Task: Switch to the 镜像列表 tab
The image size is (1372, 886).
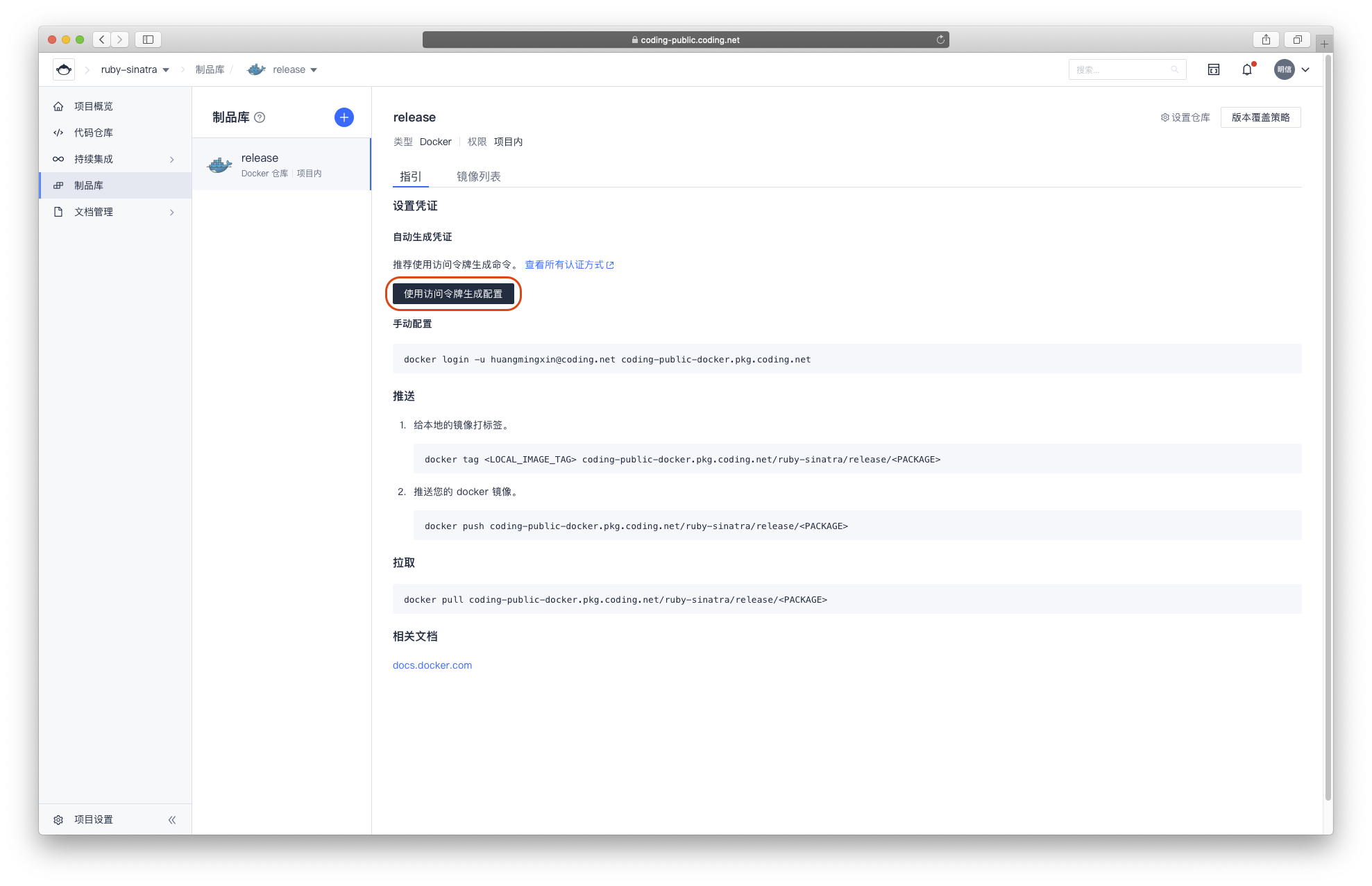Action: coord(478,176)
